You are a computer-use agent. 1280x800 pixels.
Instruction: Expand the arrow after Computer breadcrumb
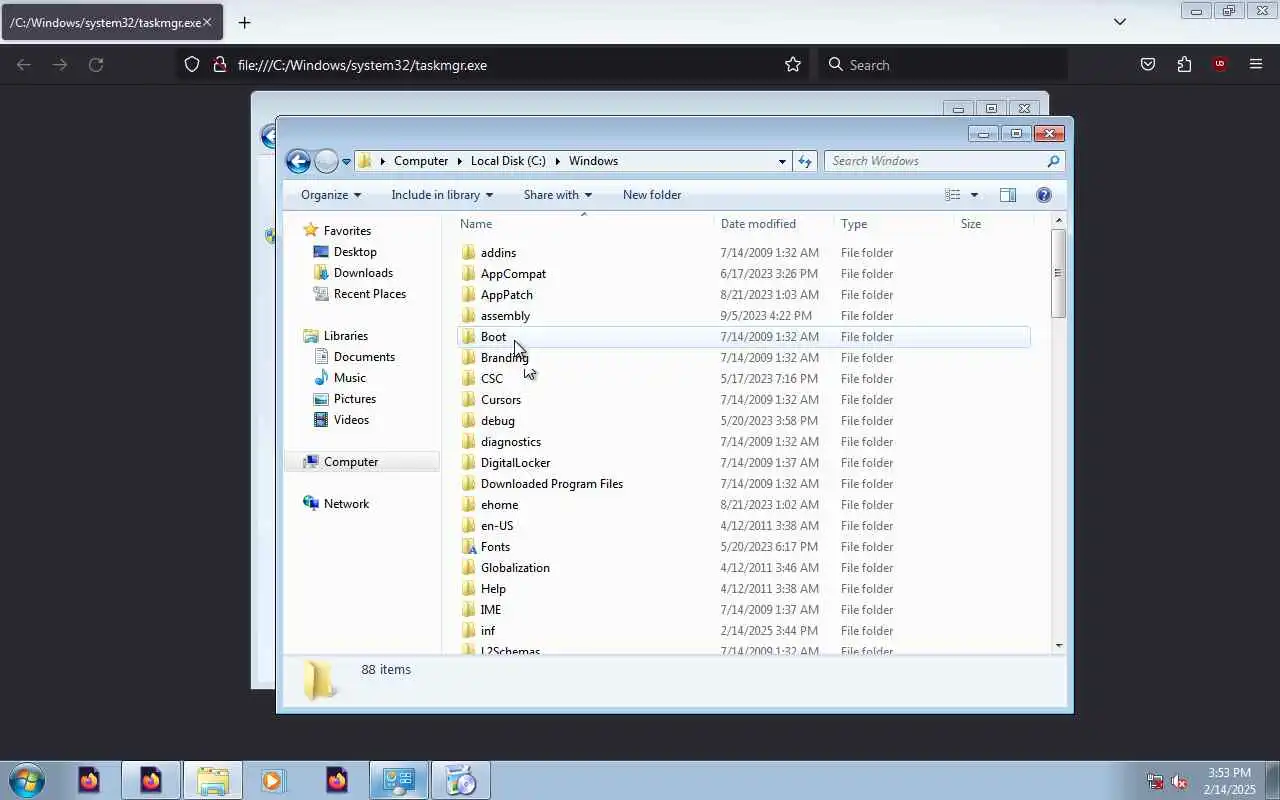(460, 161)
